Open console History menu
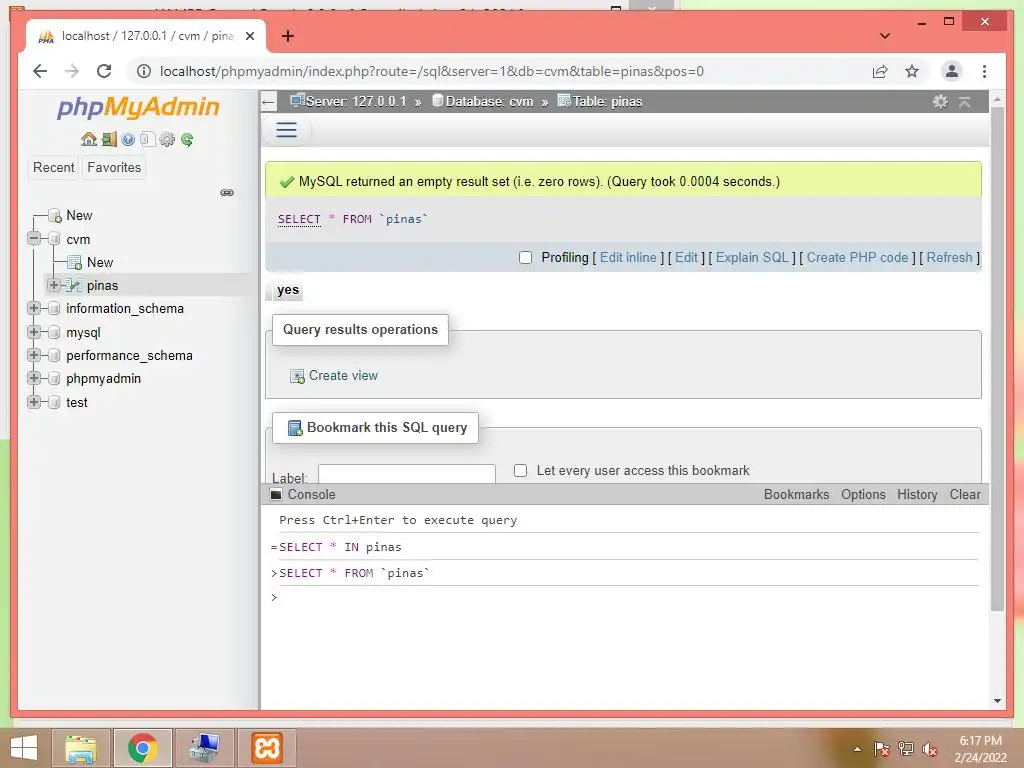This screenshot has width=1024, height=768. (917, 494)
